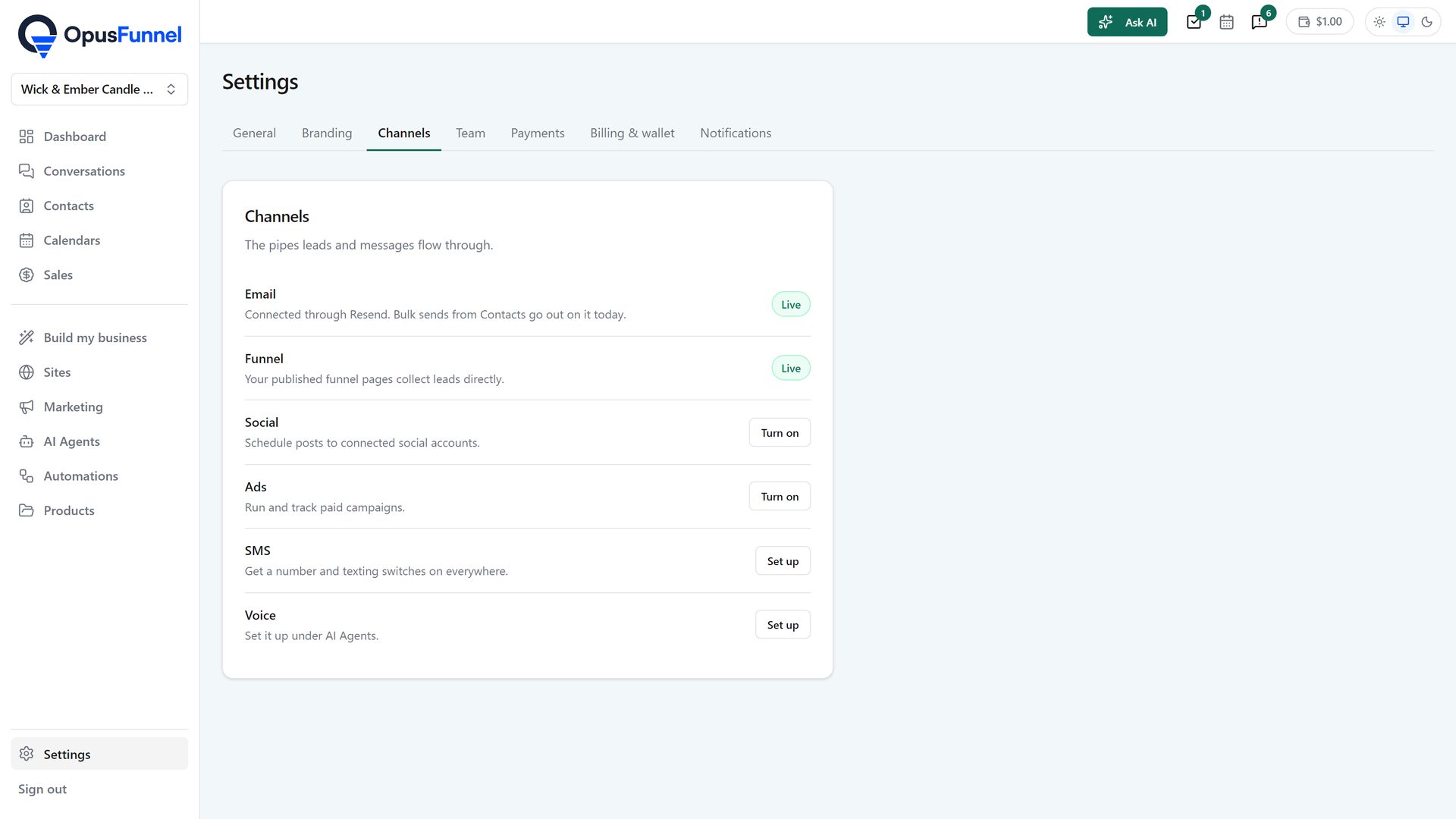Click the Settings page heading
This screenshot has width=1456, height=819.
[260, 82]
